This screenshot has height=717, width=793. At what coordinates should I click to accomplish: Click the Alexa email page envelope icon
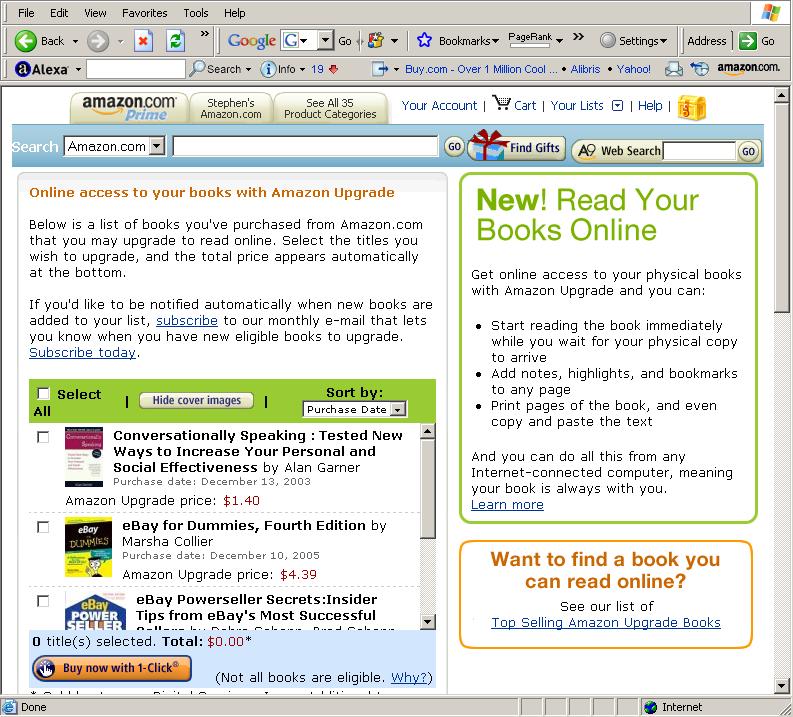674,69
